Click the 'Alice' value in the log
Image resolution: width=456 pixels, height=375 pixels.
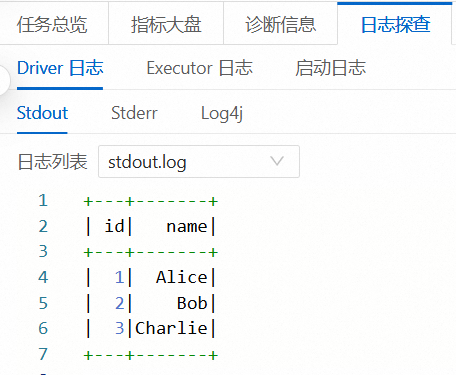(182, 277)
